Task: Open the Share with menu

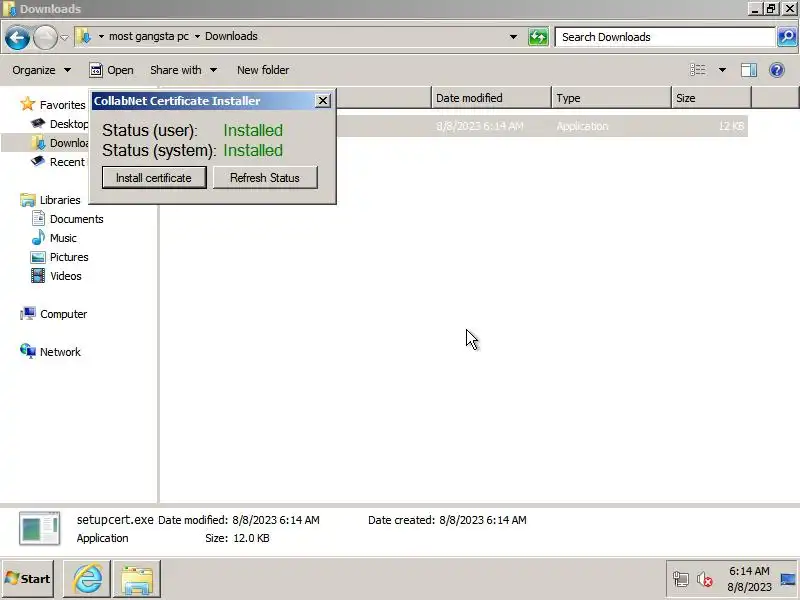Action: coord(183,70)
